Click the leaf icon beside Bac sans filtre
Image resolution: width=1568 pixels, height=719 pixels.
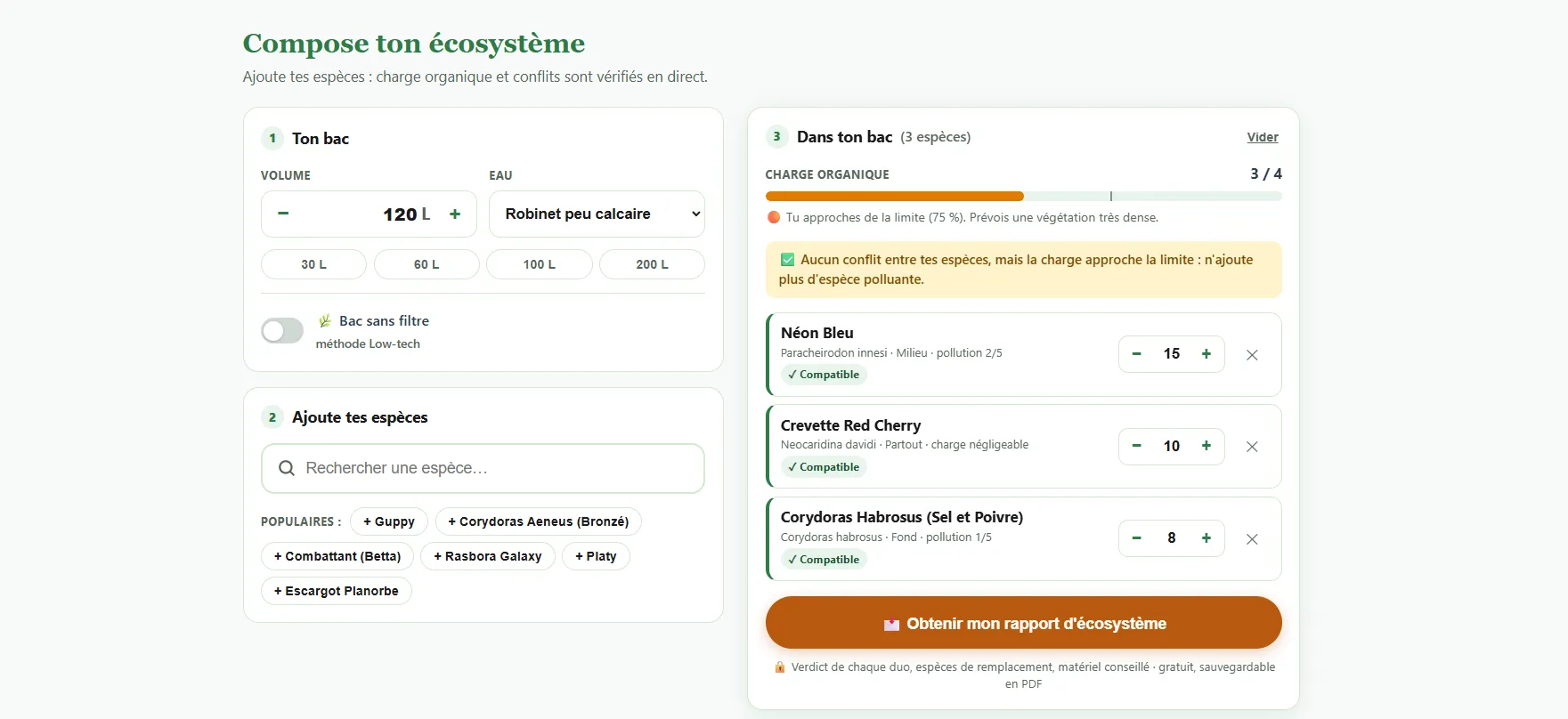click(325, 320)
